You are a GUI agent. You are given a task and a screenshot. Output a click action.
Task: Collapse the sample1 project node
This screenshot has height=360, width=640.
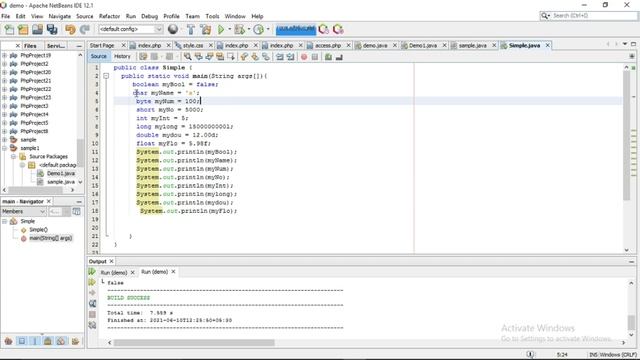pyautogui.click(x=4, y=148)
